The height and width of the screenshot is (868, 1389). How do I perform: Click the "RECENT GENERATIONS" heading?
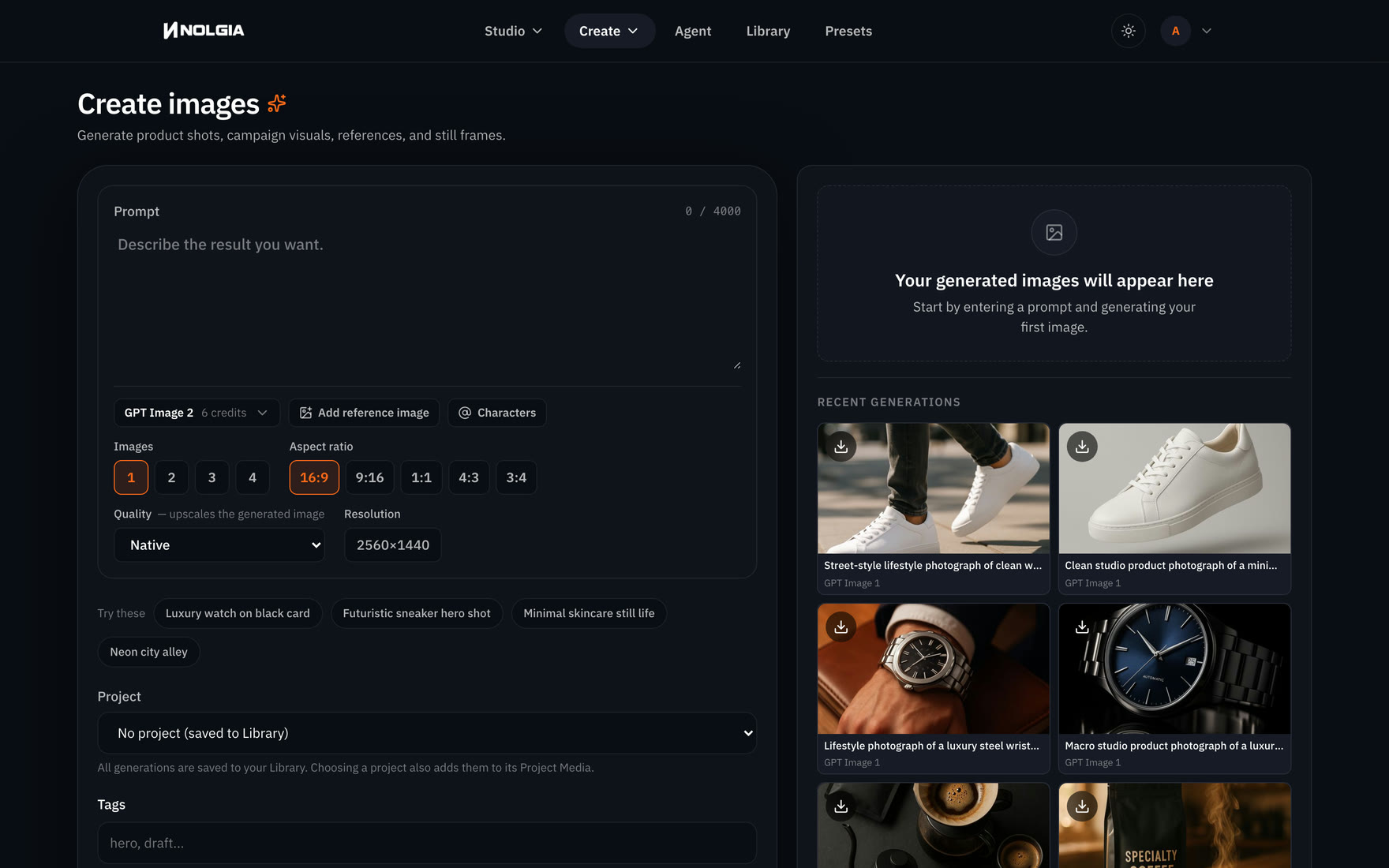click(889, 402)
